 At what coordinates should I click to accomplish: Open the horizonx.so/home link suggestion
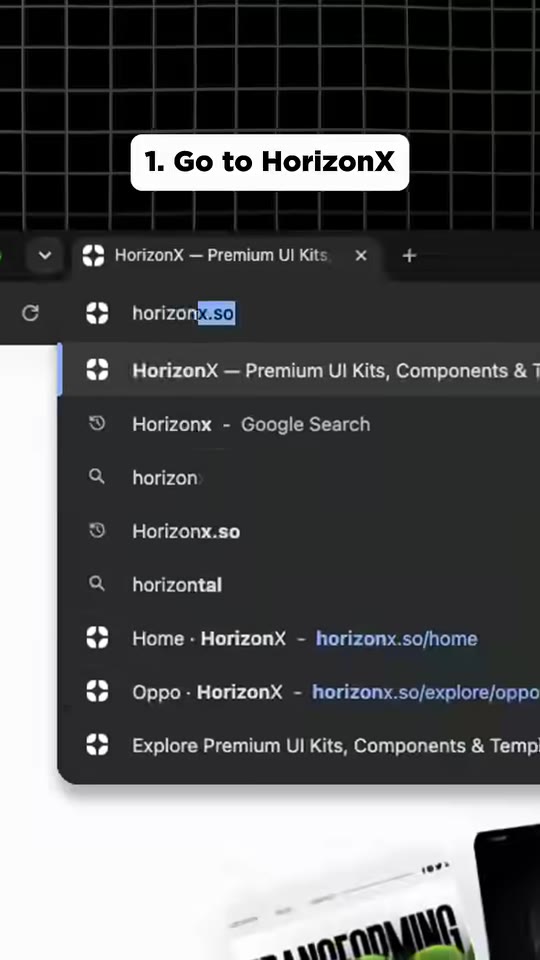pos(299,638)
